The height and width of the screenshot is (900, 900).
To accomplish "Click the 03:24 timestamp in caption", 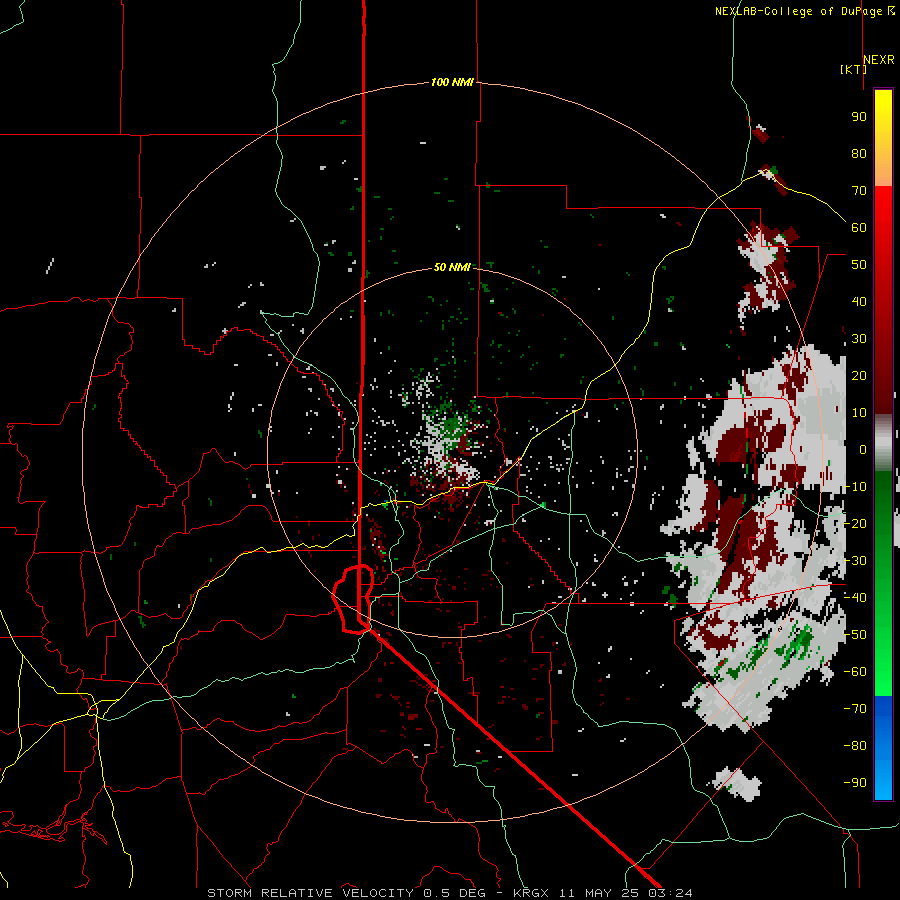I will [670, 893].
